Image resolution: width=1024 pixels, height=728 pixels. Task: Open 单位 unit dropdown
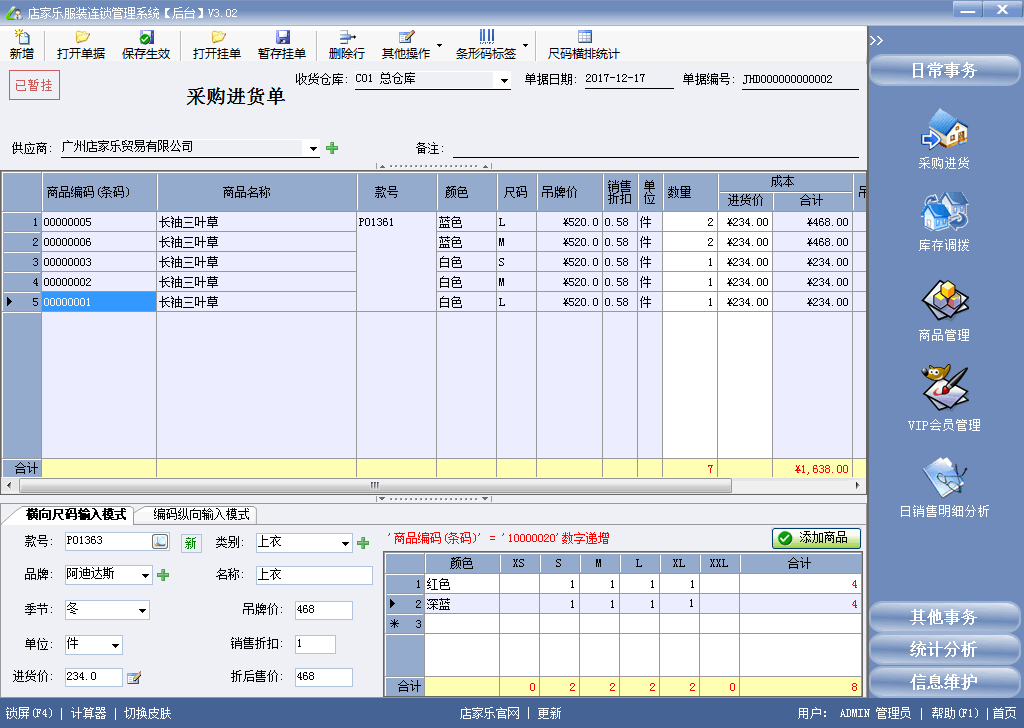tap(116, 646)
